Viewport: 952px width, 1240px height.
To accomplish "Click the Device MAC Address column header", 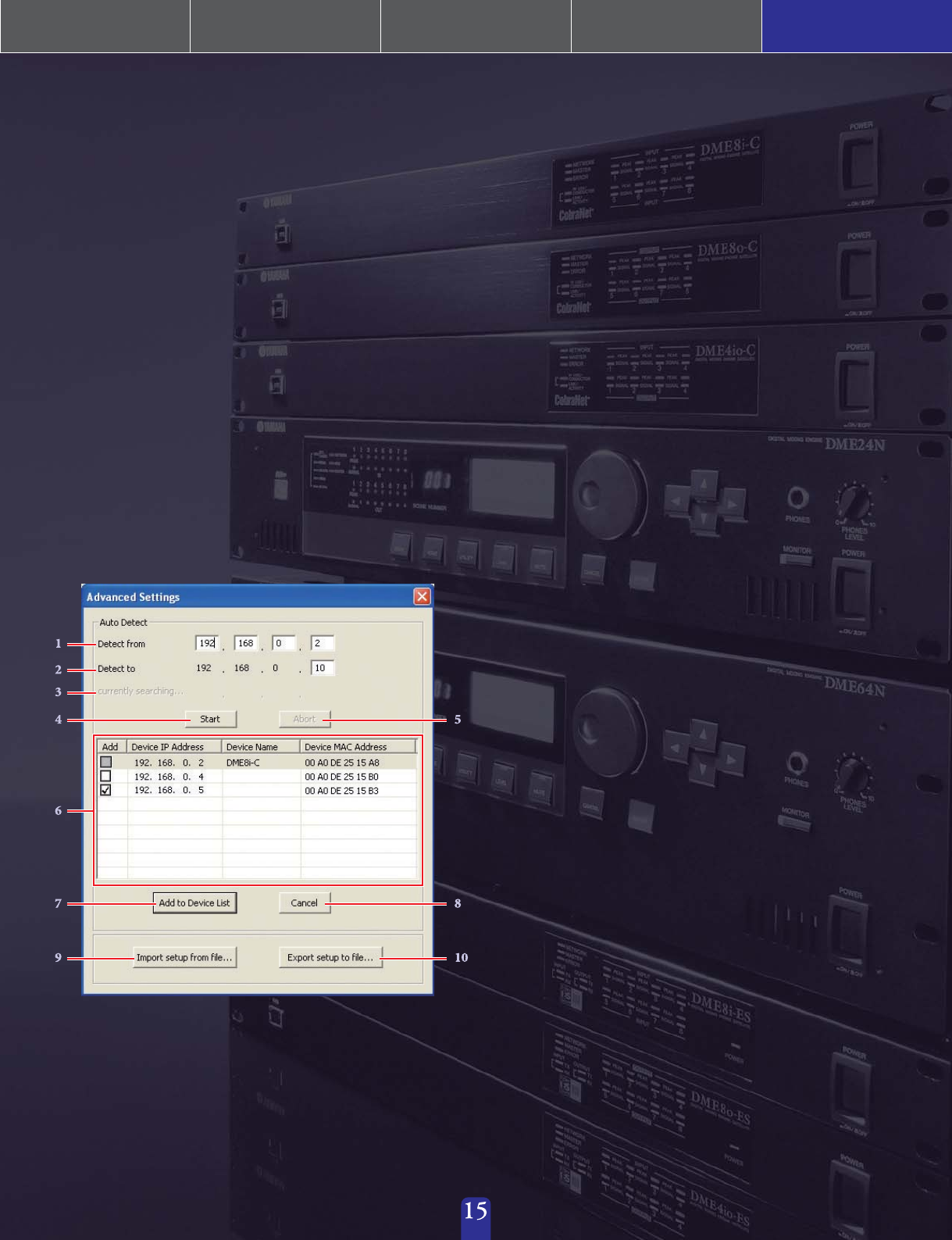I will [358, 747].
